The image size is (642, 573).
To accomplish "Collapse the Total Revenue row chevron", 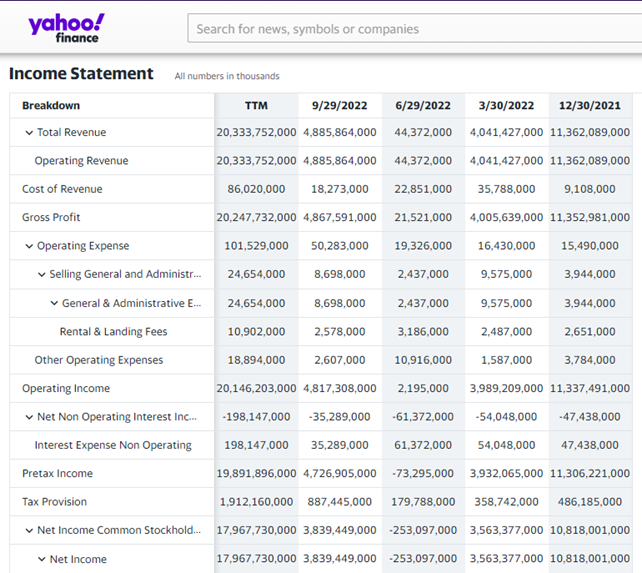I will tap(29, 133).
